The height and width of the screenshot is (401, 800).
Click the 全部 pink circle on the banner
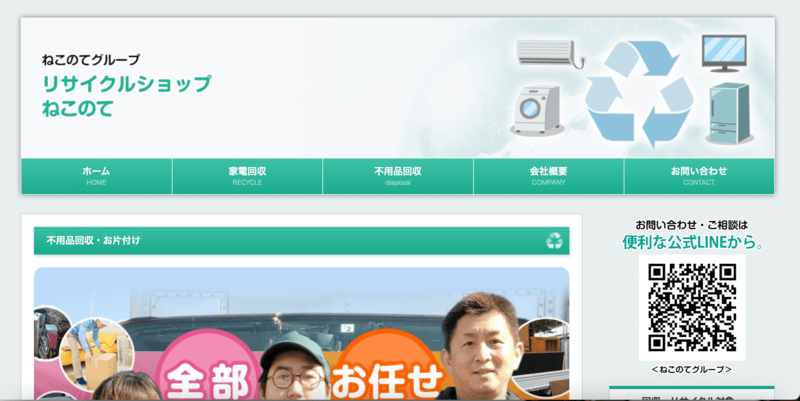(208, 366)
